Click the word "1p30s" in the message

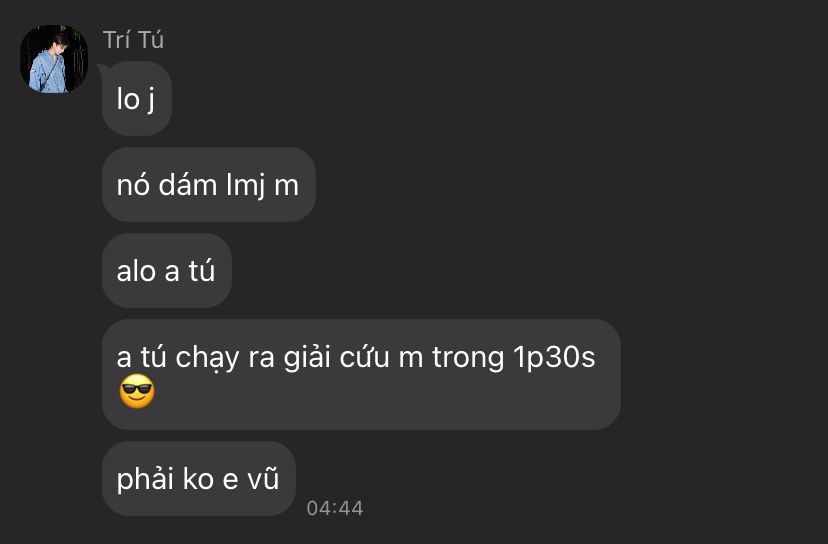[x=554, y=358]
